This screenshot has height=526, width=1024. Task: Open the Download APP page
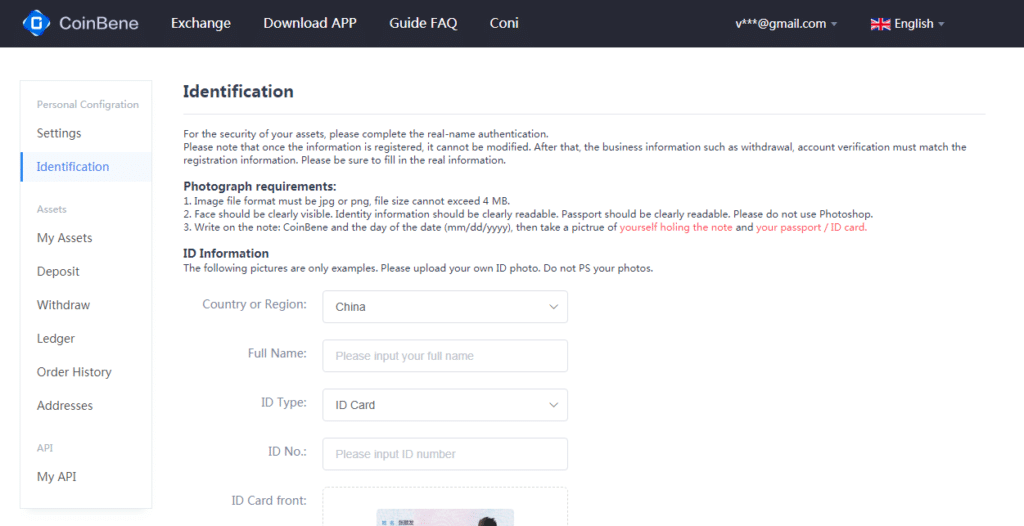point(309,23)
